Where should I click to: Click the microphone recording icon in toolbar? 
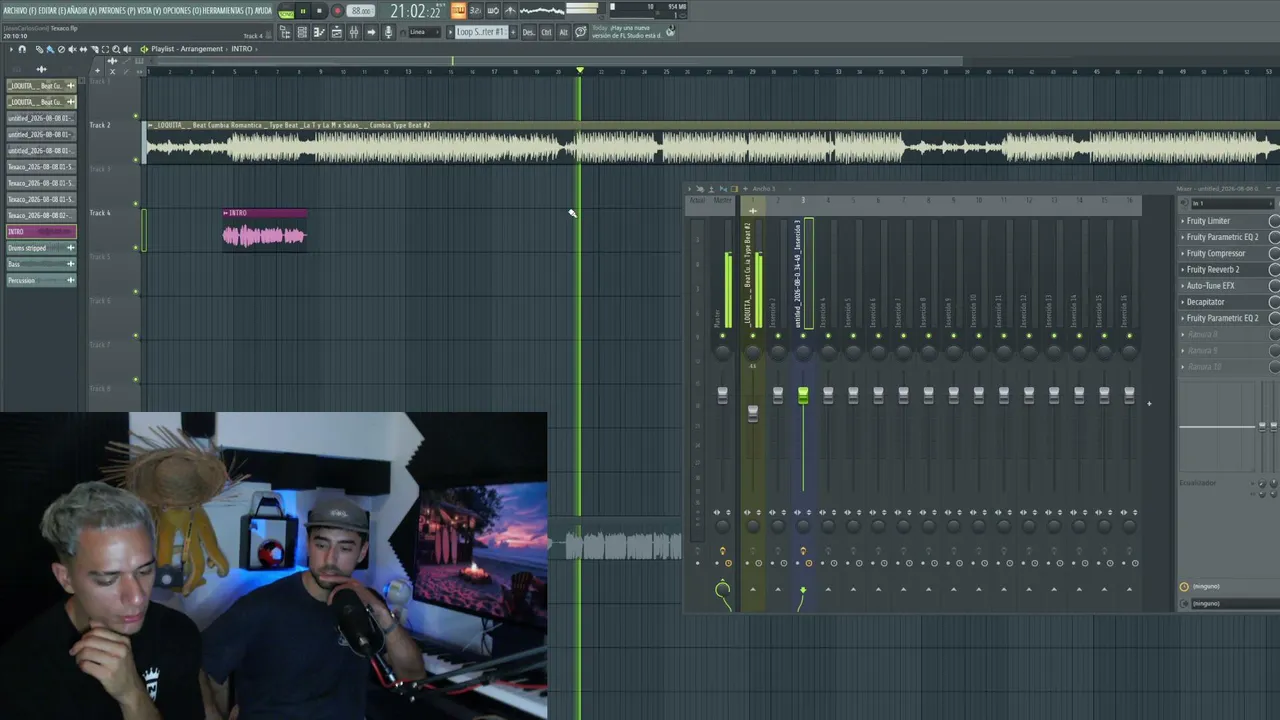pos(388,33)
